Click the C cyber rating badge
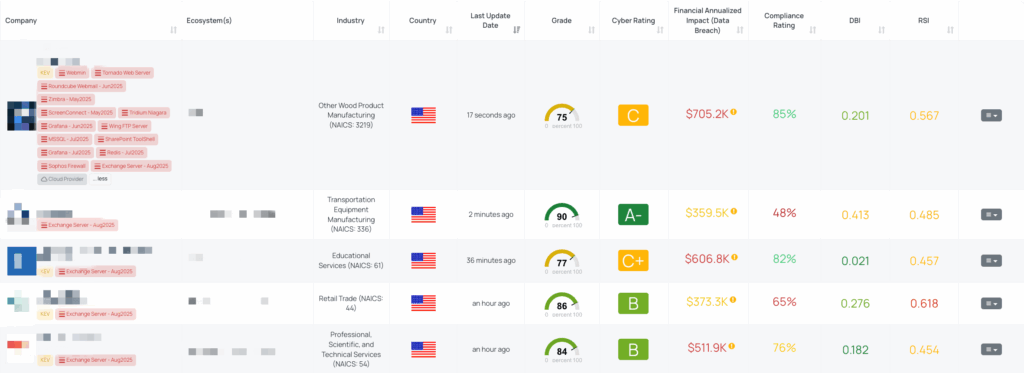This screenshot has height=373, width=1024. 633,116
